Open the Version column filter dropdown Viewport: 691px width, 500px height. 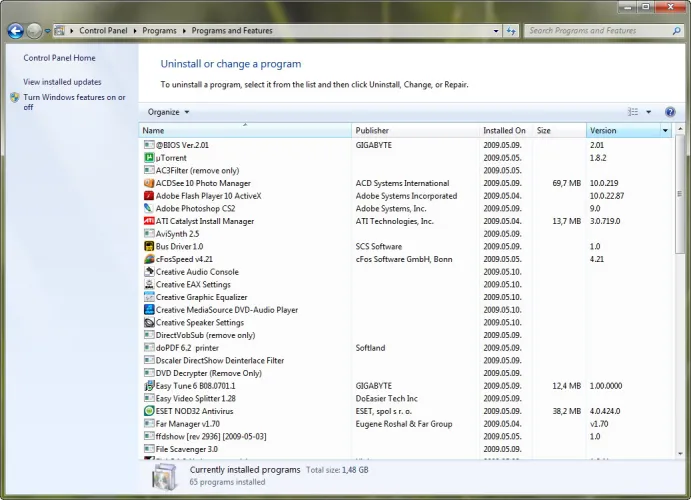pos(665,130)
